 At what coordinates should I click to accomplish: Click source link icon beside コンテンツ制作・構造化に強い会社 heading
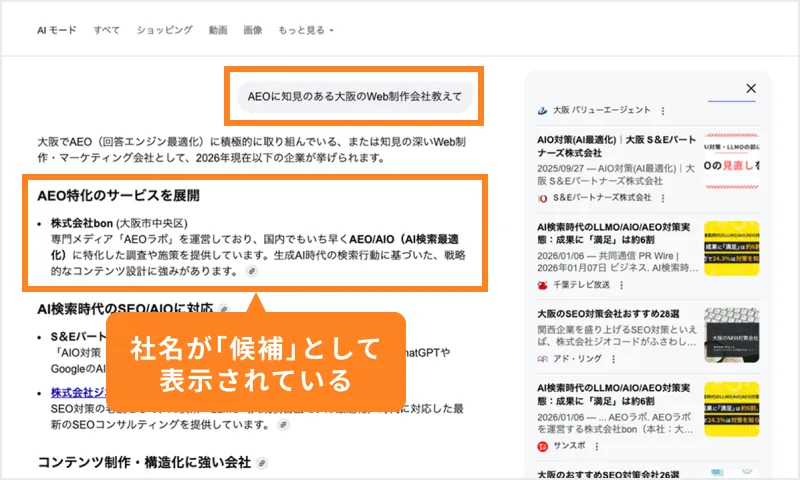click(262, 463)
